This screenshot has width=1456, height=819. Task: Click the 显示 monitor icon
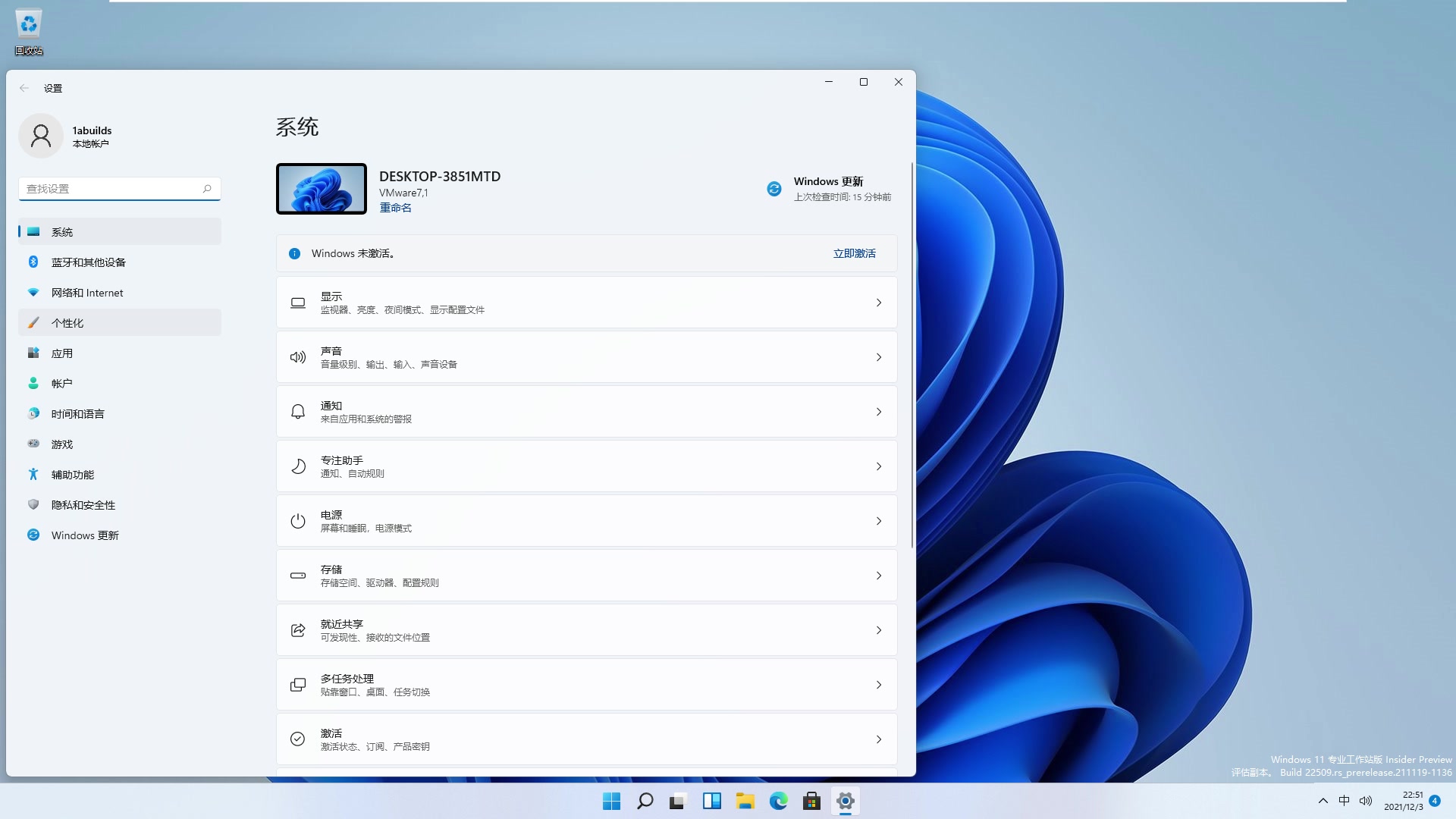298,303
